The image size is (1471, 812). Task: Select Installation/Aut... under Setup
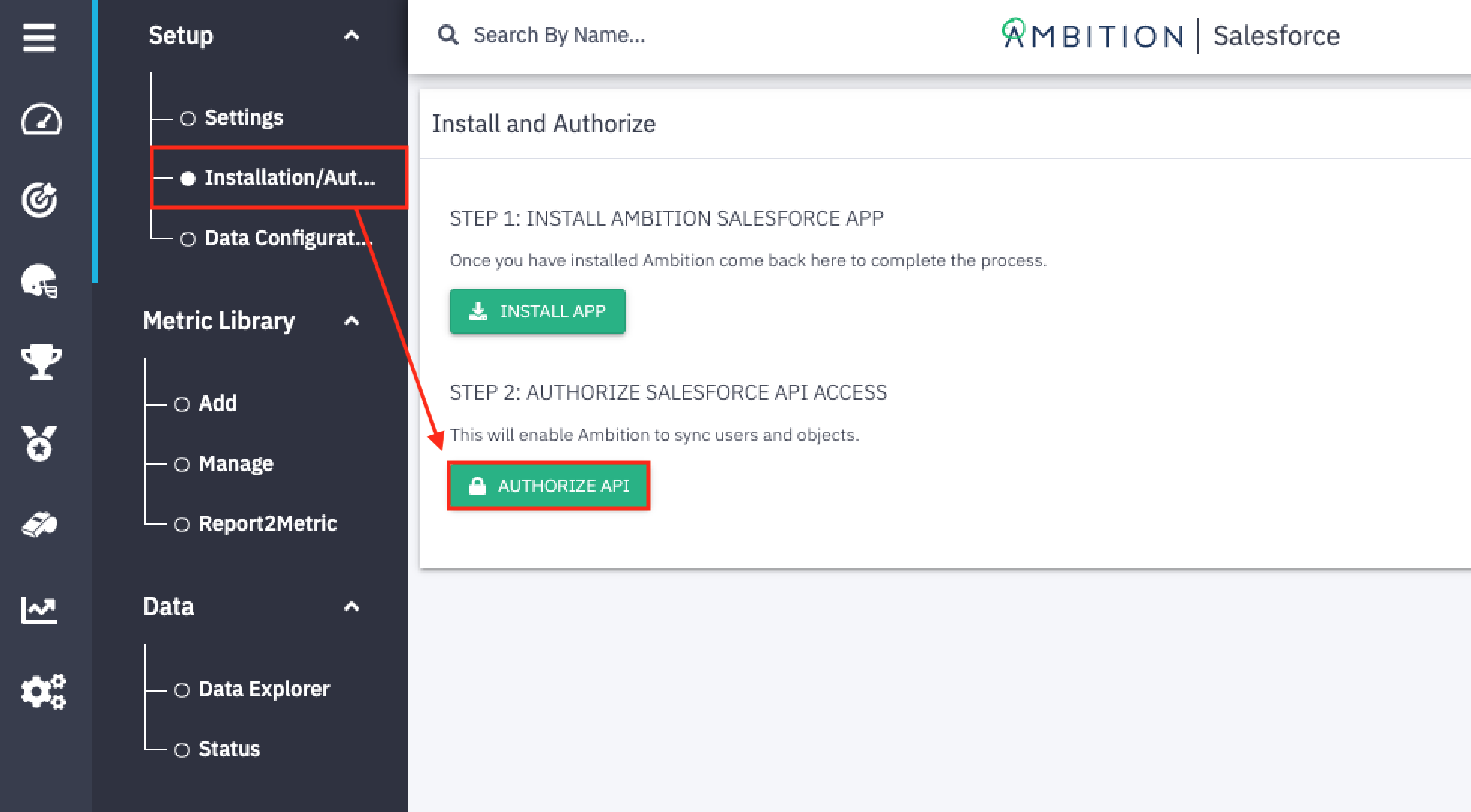point(279,177)
